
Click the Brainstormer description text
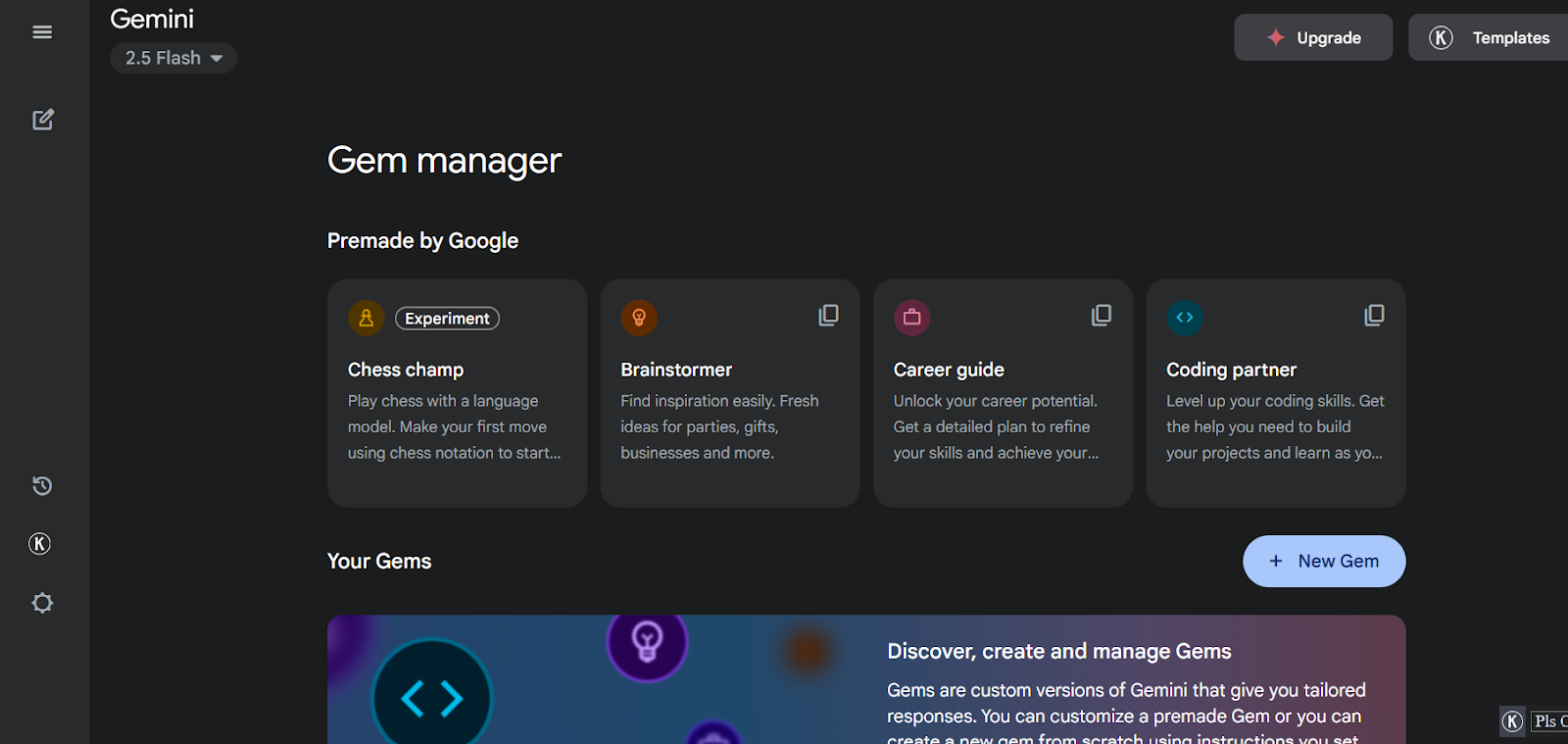point(719,426)
